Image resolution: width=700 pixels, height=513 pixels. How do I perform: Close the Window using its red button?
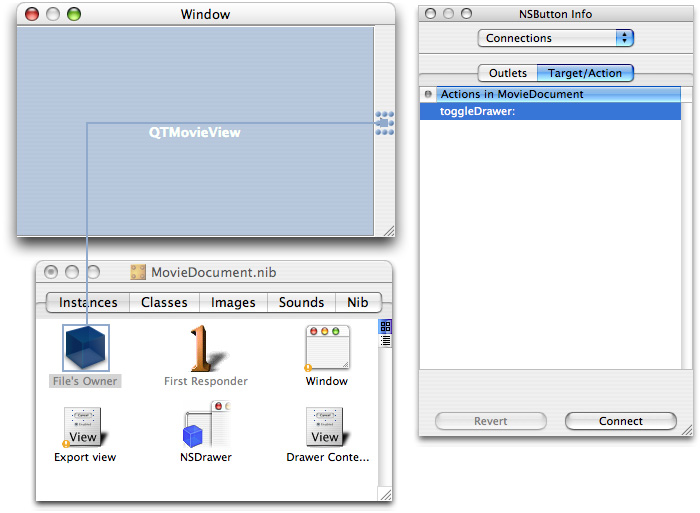click(32, 14)
